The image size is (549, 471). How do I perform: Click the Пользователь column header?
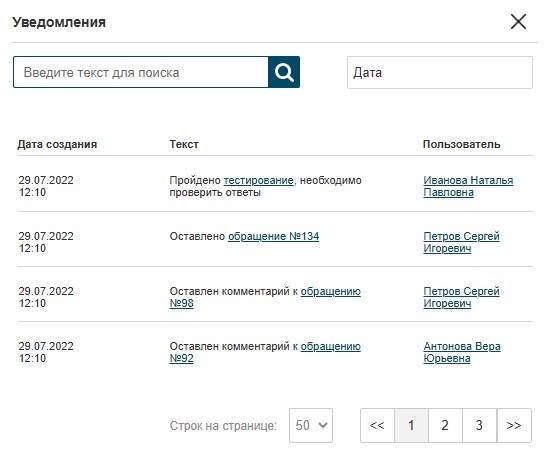461,144
